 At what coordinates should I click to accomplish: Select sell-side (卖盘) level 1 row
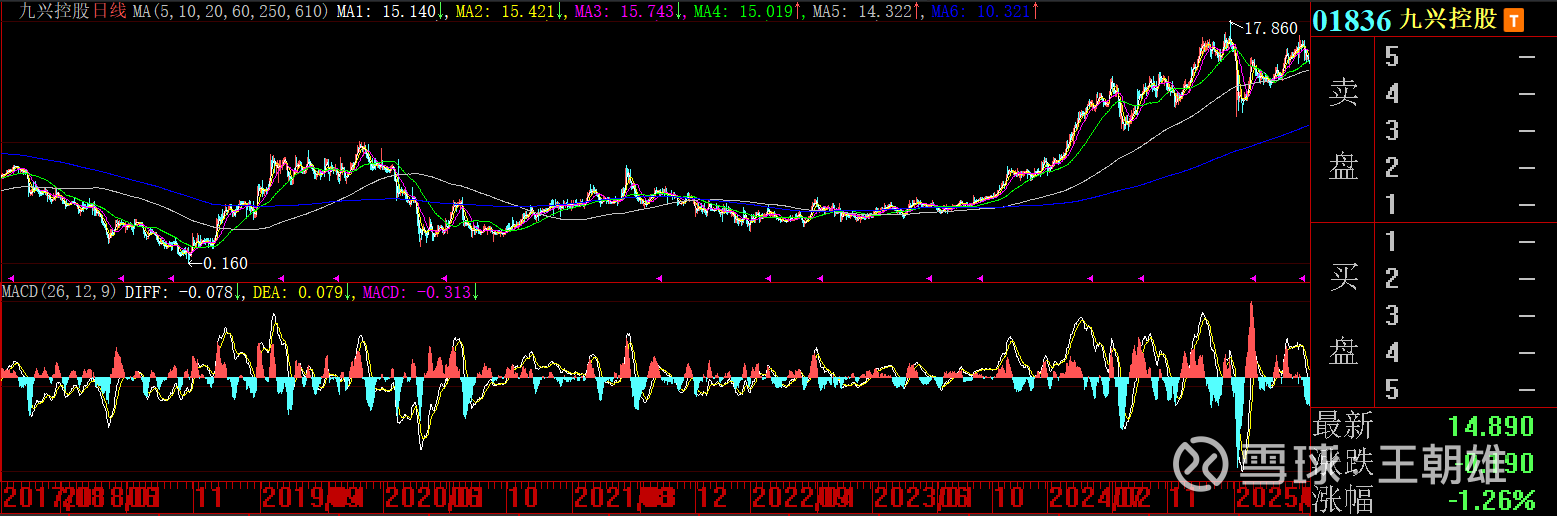1460,205
